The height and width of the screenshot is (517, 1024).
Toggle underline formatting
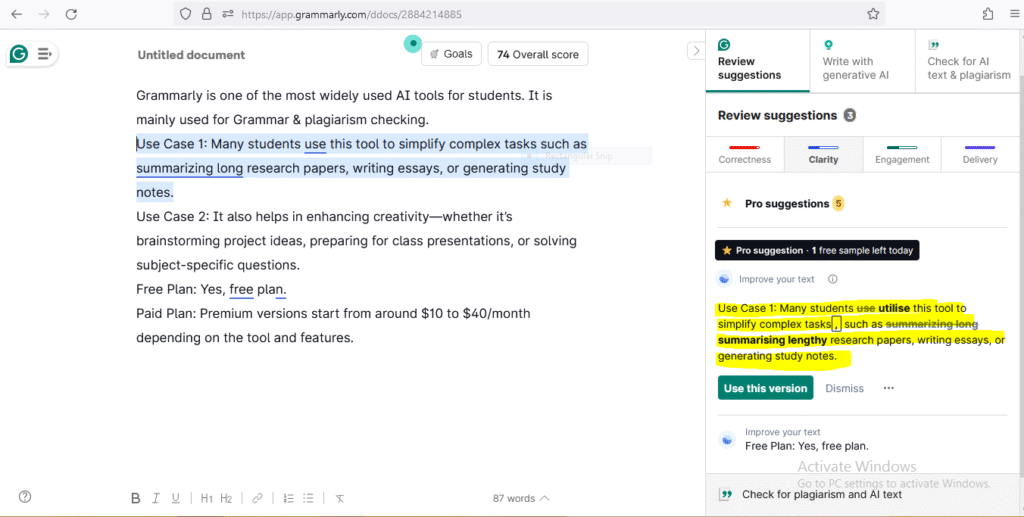[x=175, y=498]
